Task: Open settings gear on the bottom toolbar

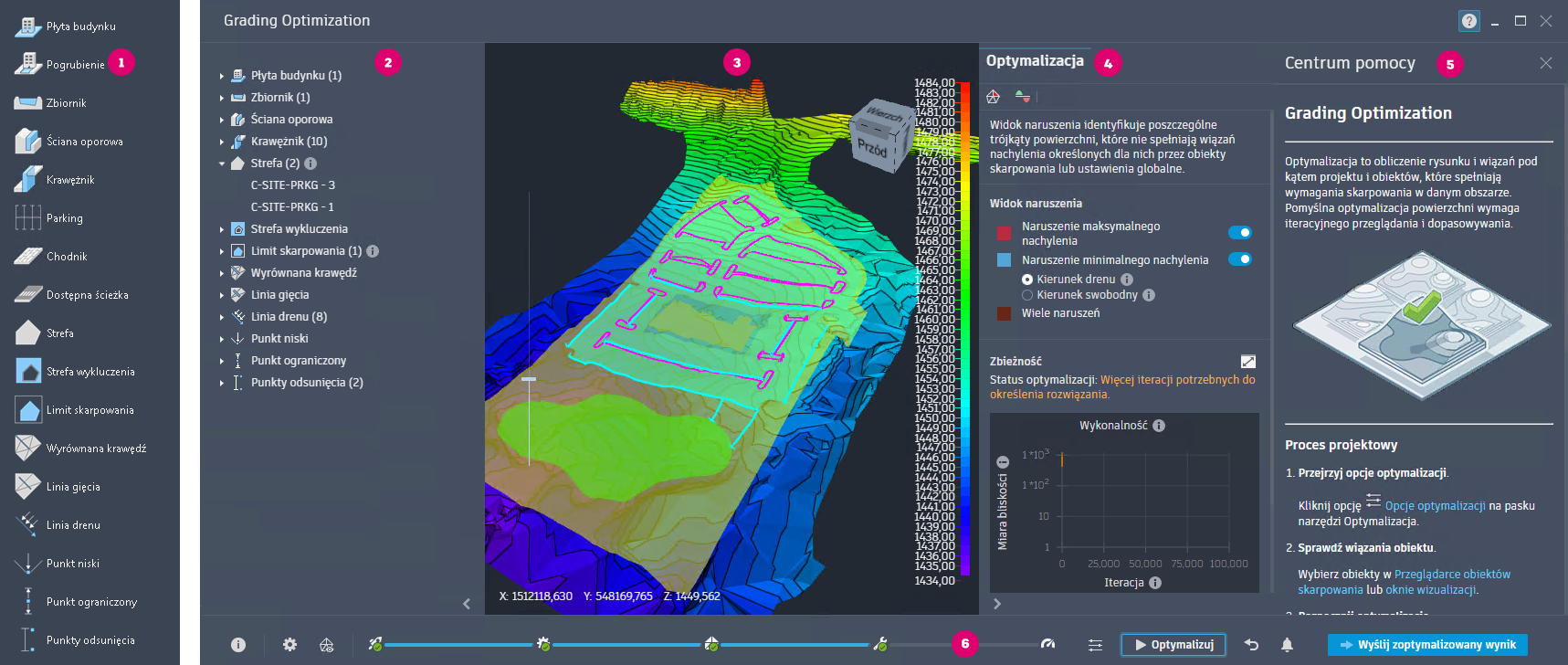Action: (289, 645)
